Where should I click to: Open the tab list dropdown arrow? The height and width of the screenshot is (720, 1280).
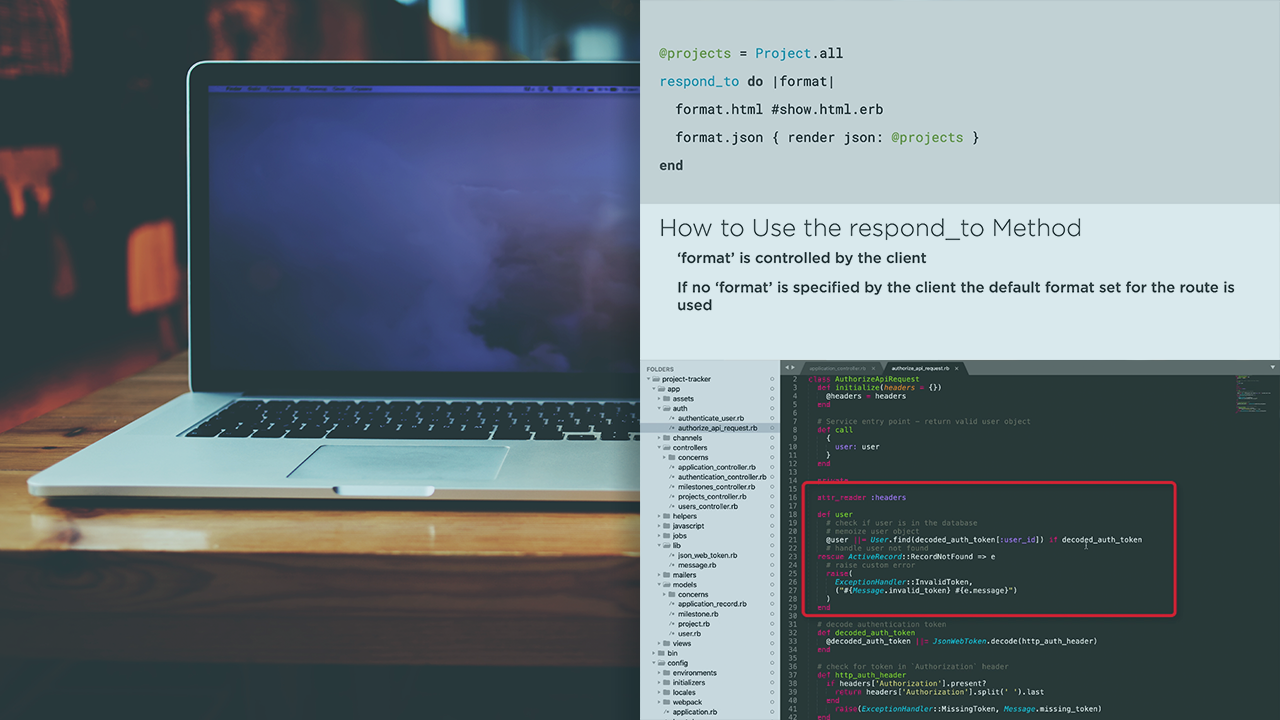coord(1271,368)
